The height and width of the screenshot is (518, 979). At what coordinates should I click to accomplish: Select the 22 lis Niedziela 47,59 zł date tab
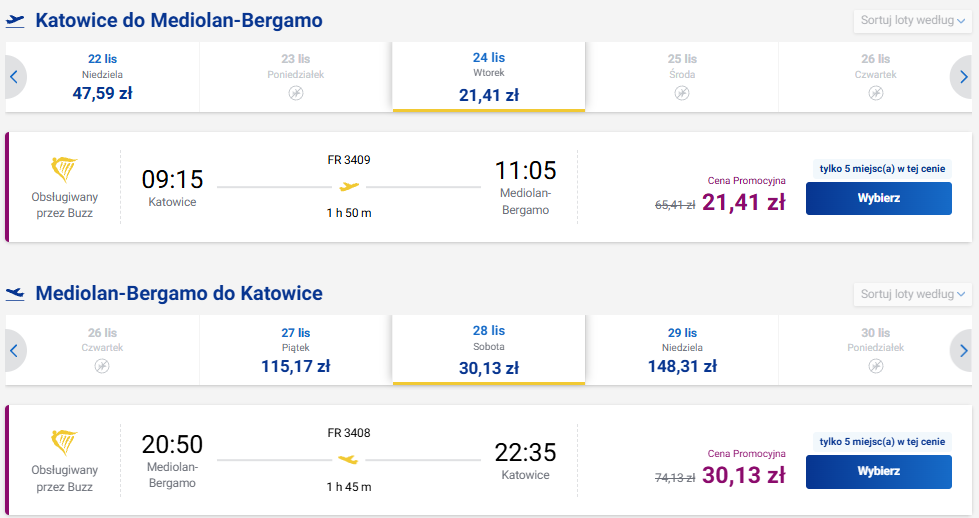[102, 77]
